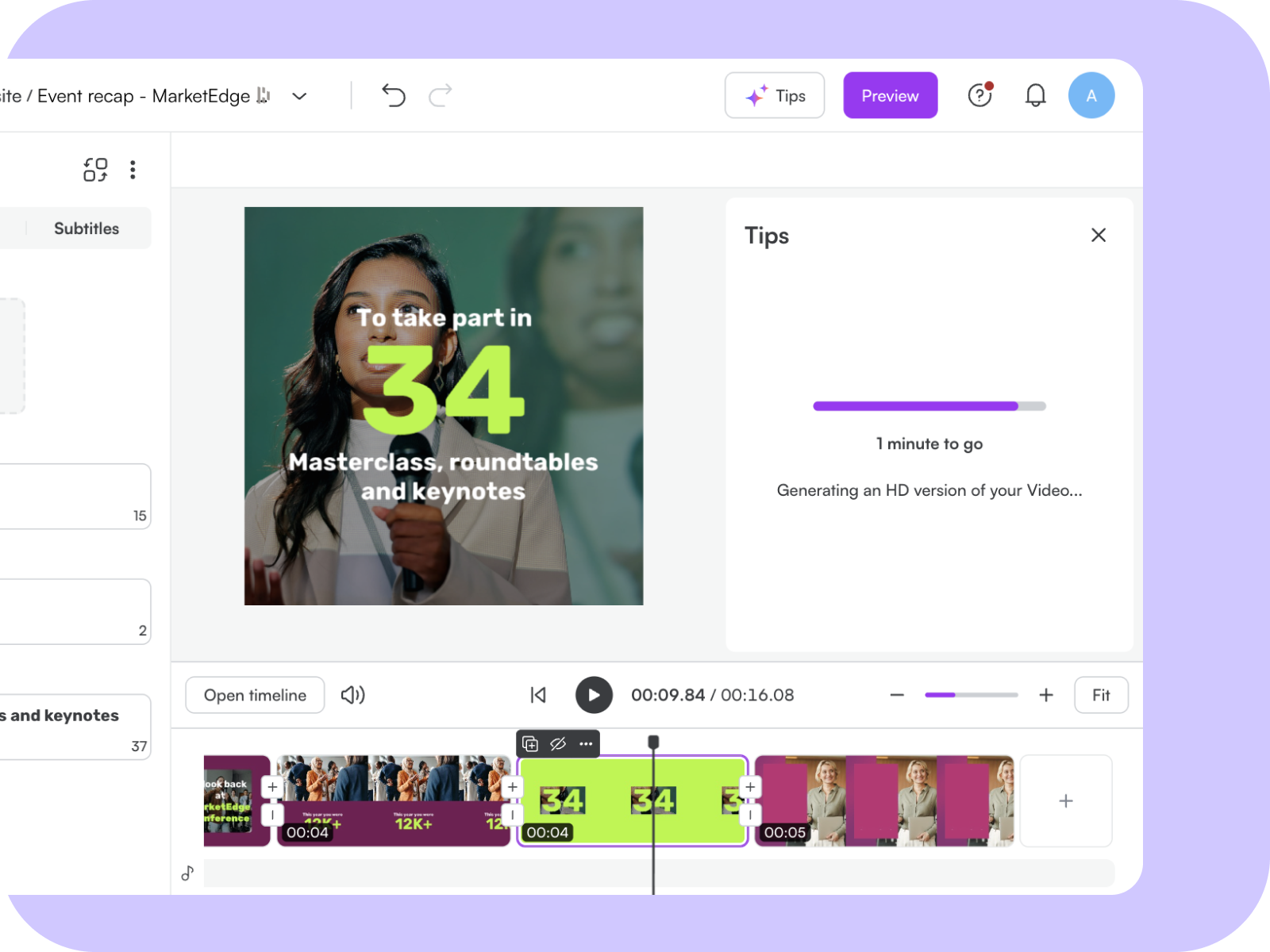This screenshot has height=952, width=1270.
Task: Adjust the timeline zoom slider
Action: click(x=972, y=695)
